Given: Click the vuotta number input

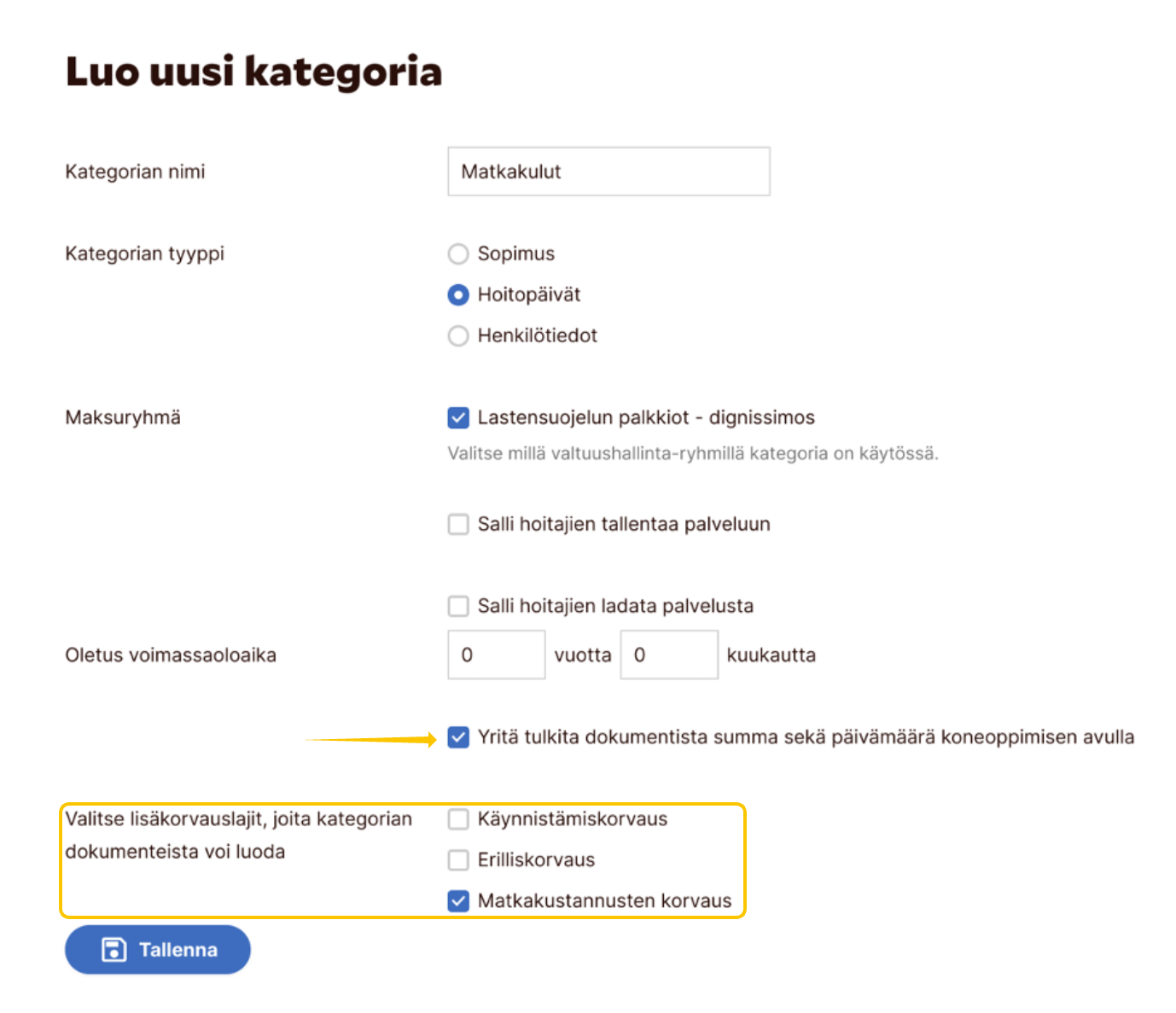Looking at the screenshot, I should (x=496, y=655).
